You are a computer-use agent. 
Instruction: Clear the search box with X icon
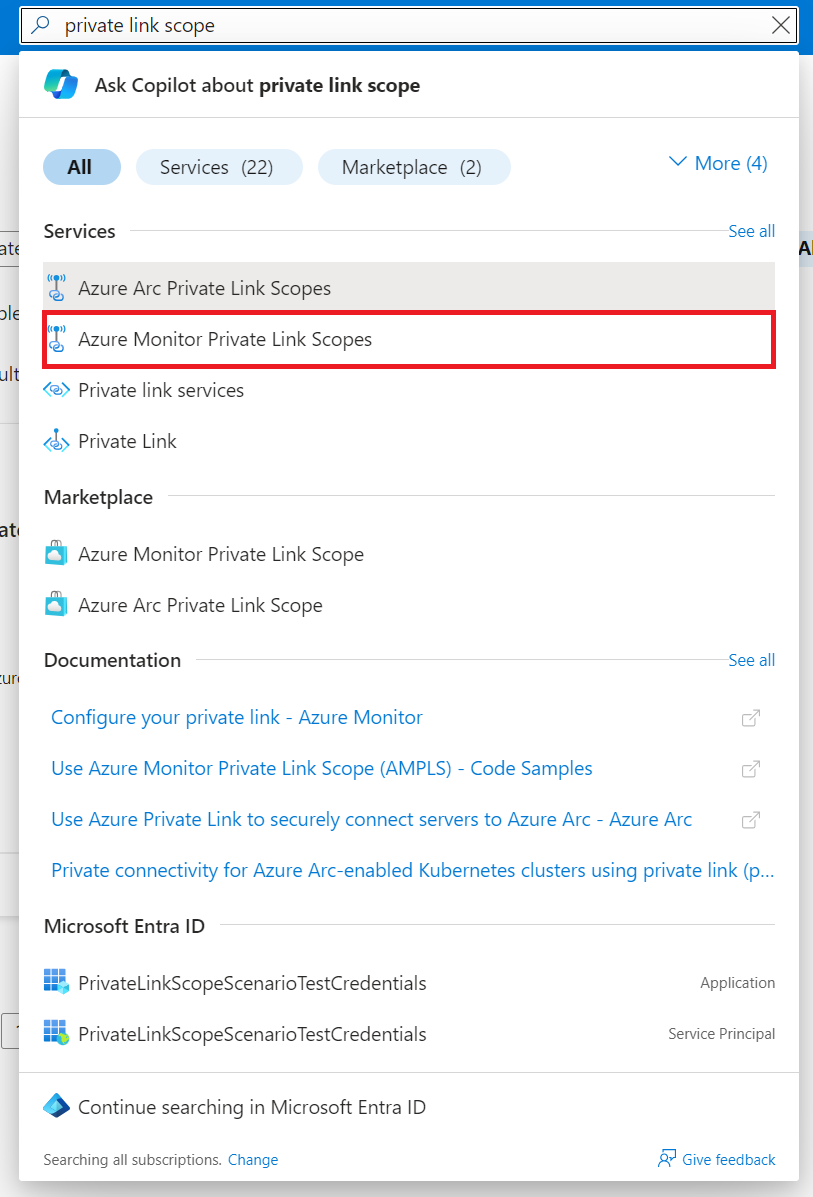pyautogui.click(x=781, y=26)
